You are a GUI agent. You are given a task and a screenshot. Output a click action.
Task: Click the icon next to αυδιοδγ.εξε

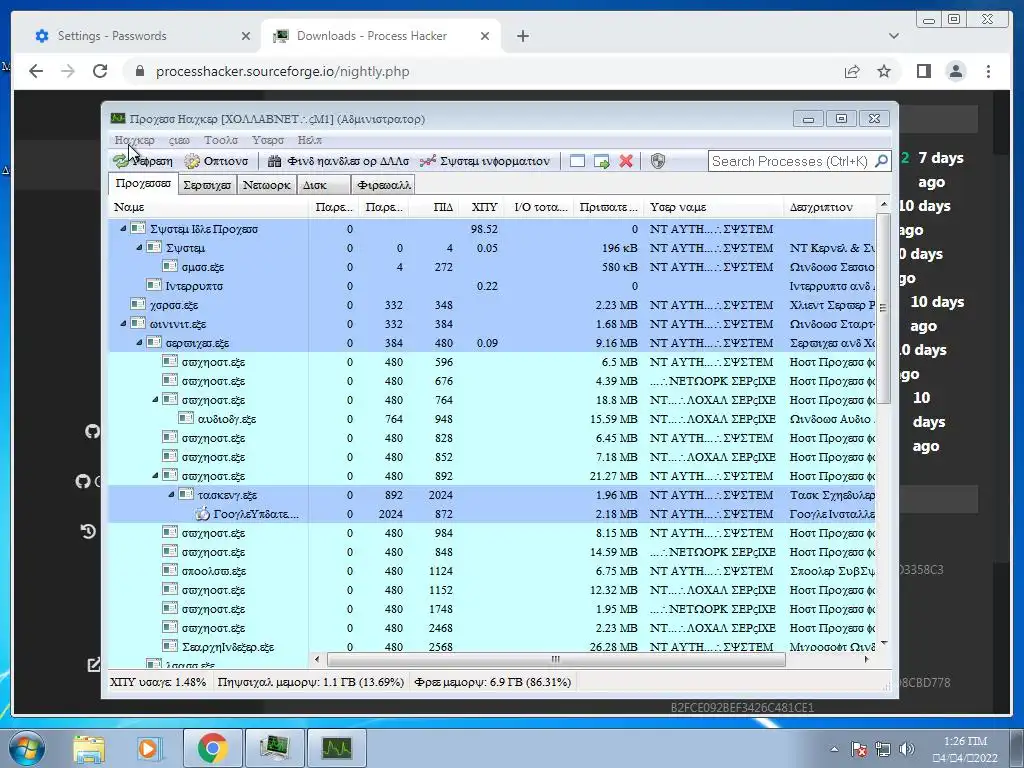click(186, 419)
